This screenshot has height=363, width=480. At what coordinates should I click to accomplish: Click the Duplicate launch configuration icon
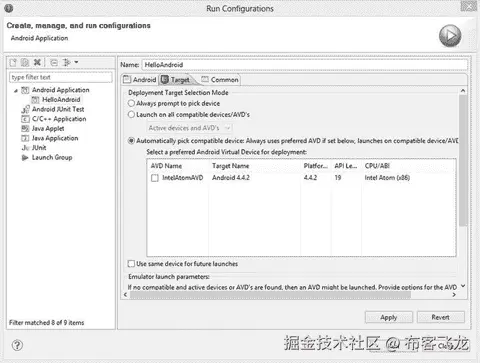[25, 62]
